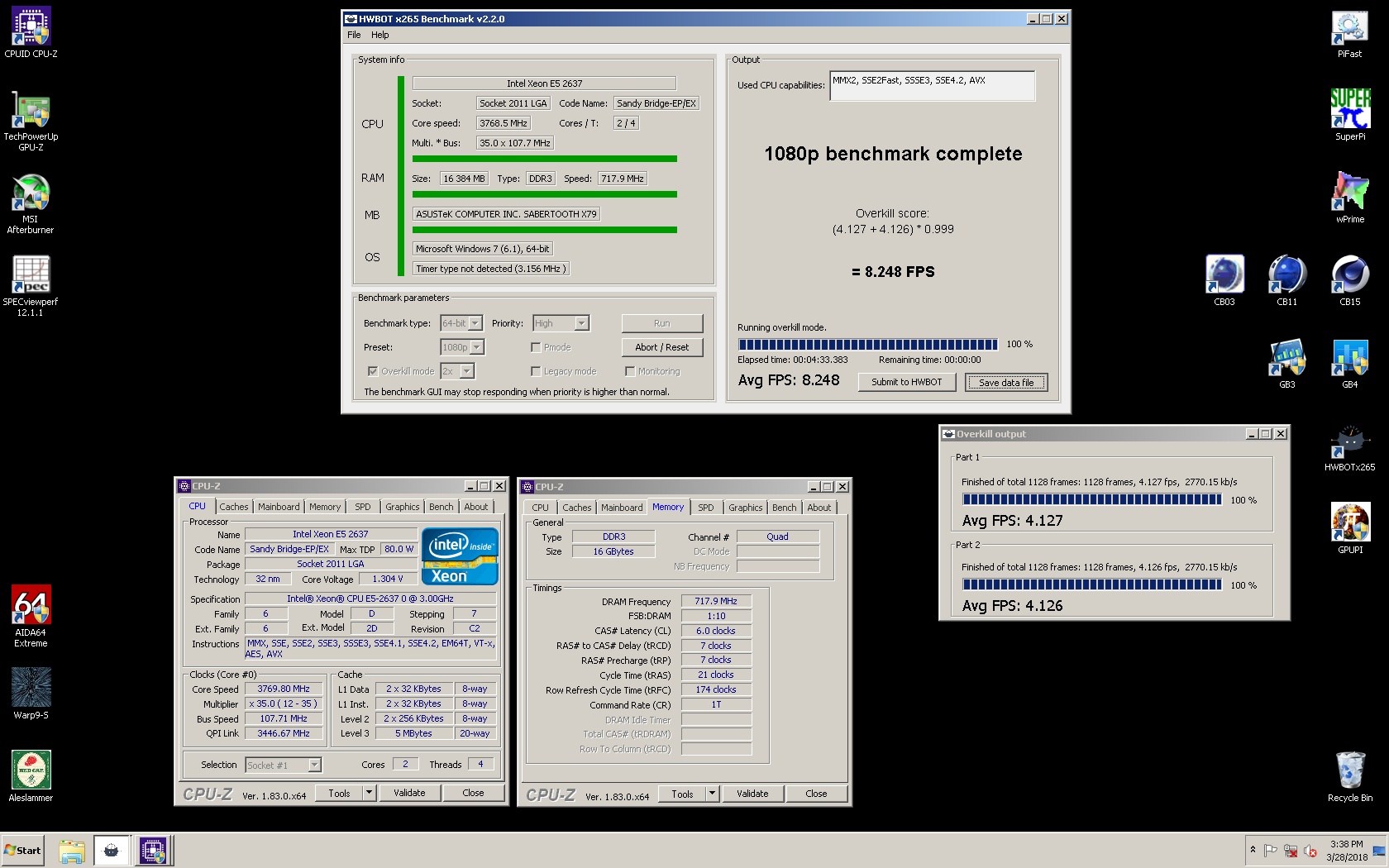Click the Part 2 progress bar

coord(1092,584)
